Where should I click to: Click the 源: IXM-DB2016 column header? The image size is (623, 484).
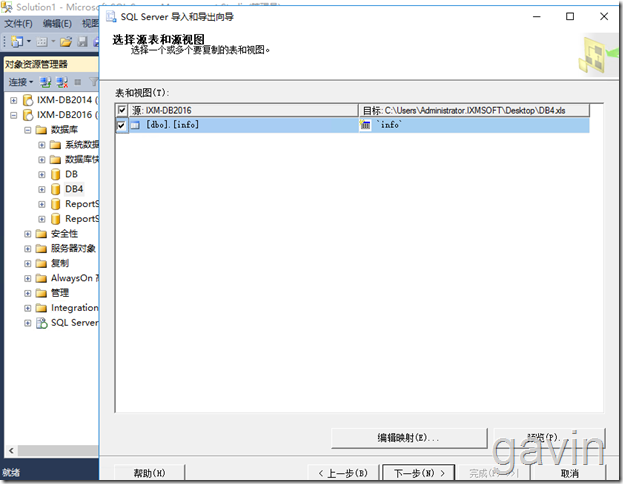point(243,110)
